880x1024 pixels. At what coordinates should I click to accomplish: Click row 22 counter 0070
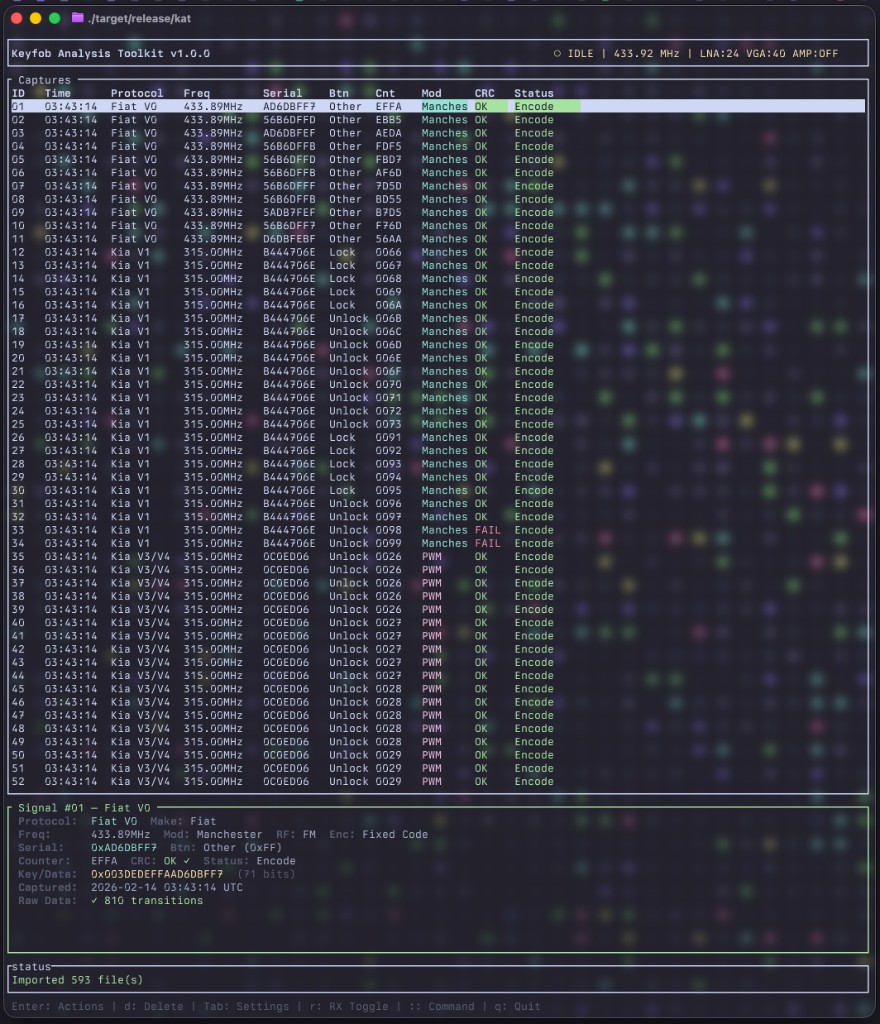(388, 385)
